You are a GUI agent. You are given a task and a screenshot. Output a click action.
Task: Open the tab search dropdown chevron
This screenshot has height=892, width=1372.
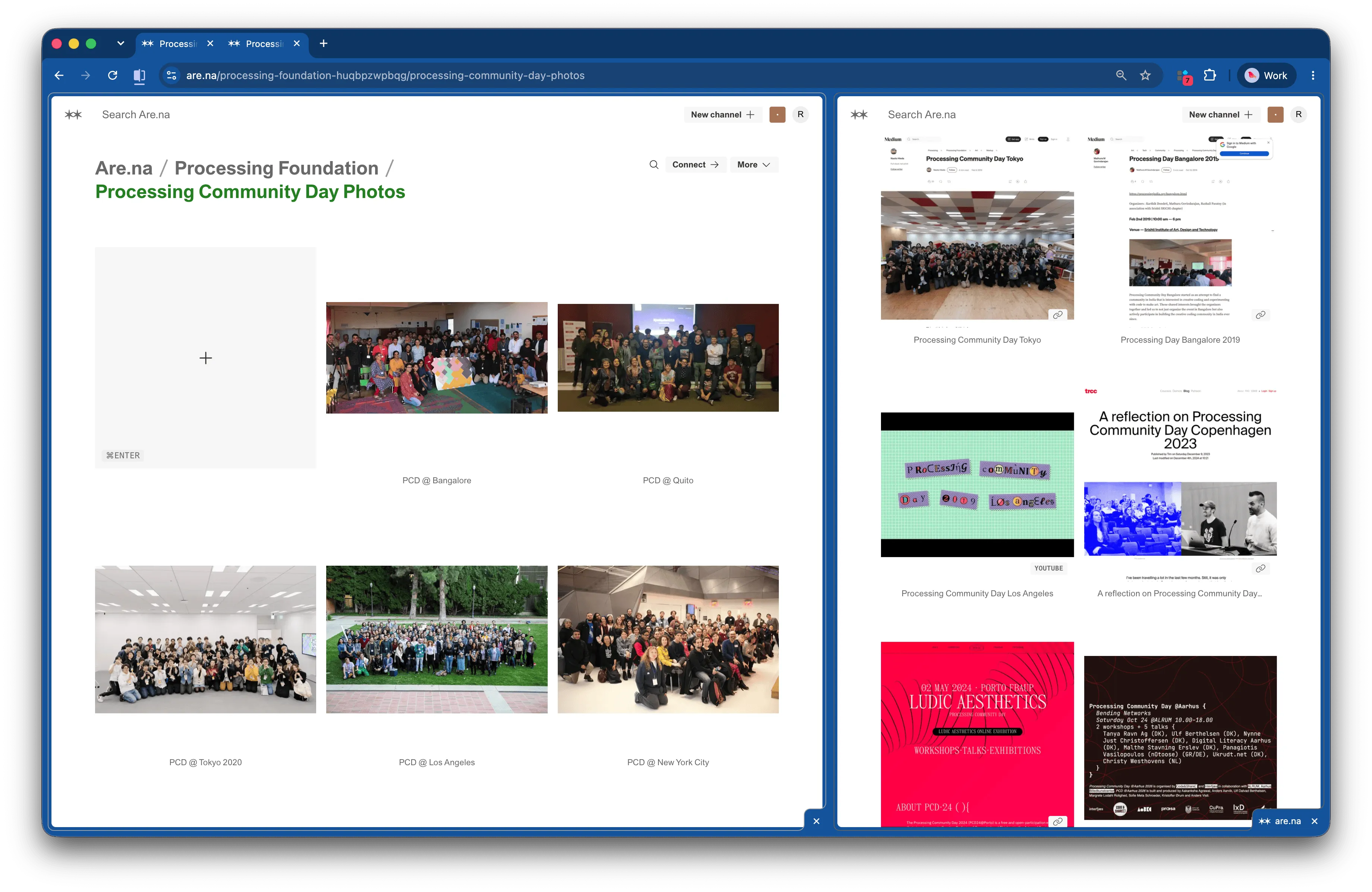coord(120,43)
